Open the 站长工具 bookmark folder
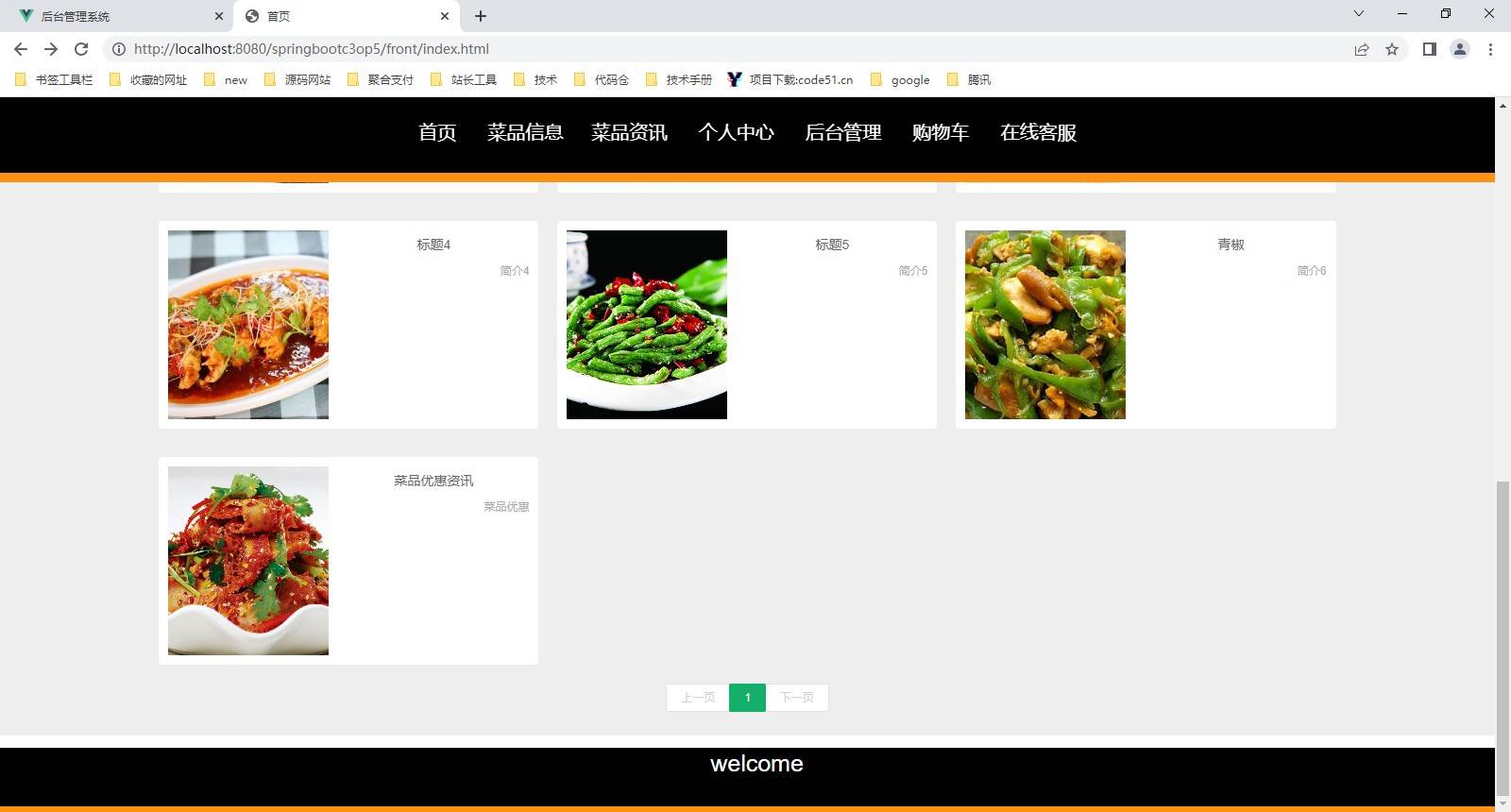 coord(464,80)
